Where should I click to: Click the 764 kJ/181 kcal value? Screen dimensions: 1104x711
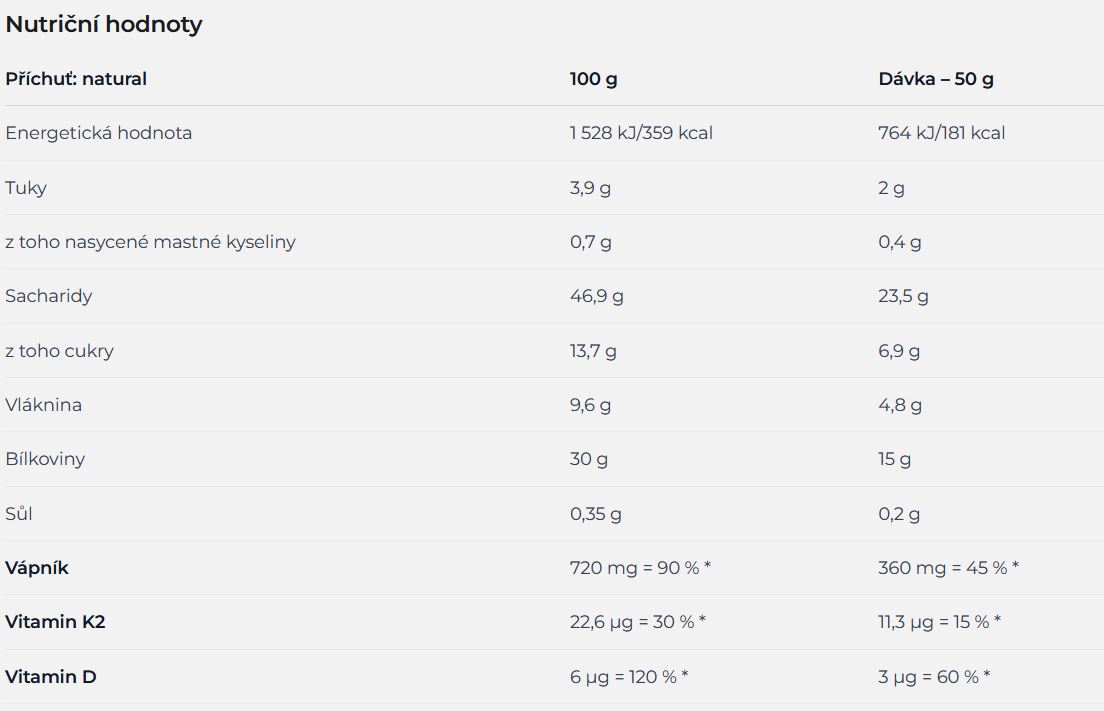point(941,133)
